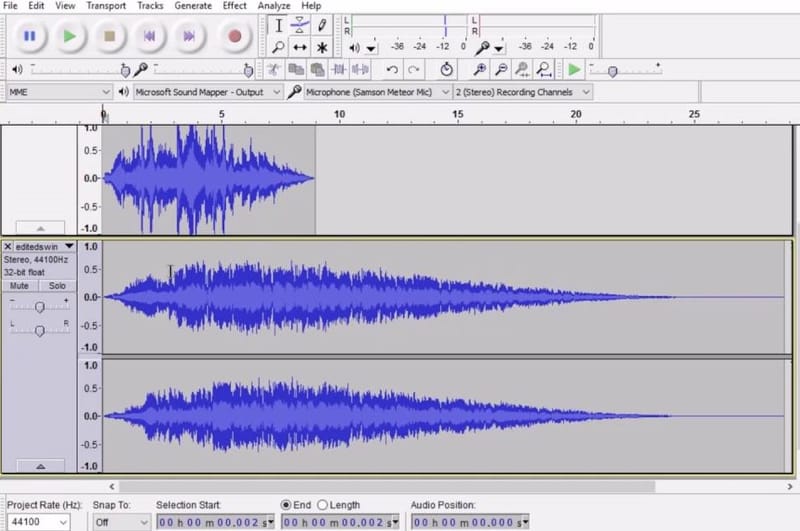Screen dimensions: 800x531
Task: Open Microphone (Samson Meteor Mic) dropdown
Action: [x=377, y=92]
